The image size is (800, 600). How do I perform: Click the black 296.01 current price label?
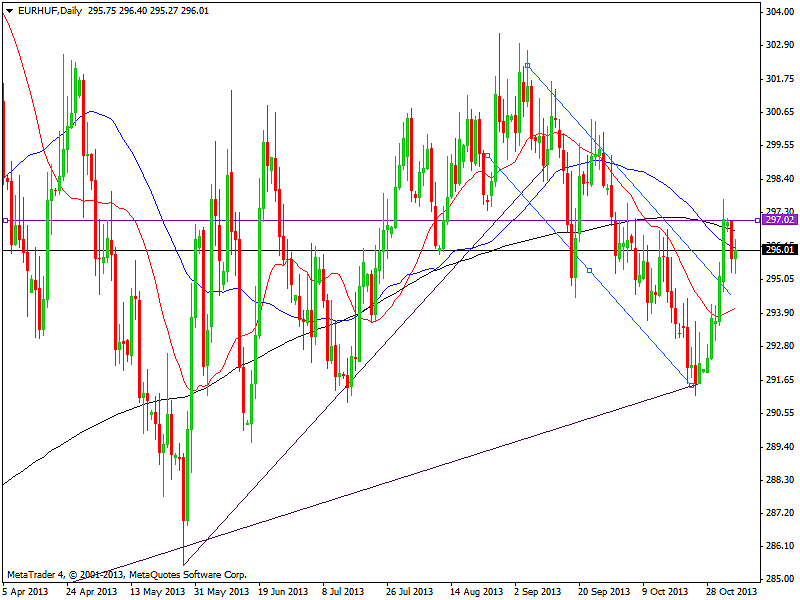tap(777, 250)
